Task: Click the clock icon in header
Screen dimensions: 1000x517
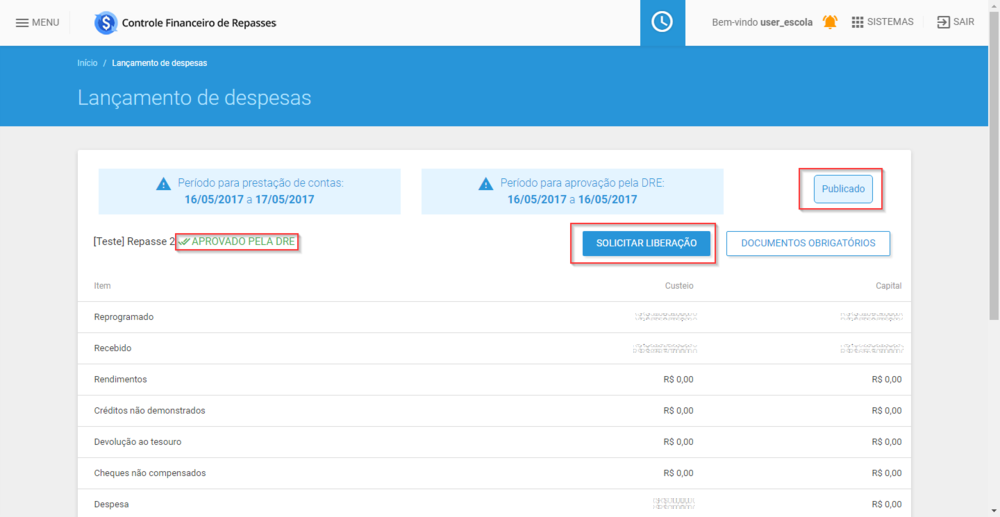Action: click(662, 23)
